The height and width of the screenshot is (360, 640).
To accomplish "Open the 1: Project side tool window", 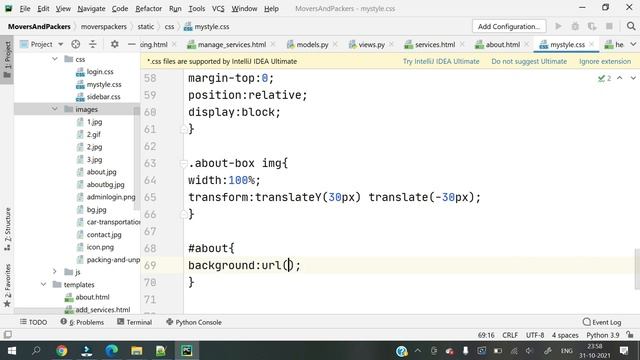I will point(7,59).
